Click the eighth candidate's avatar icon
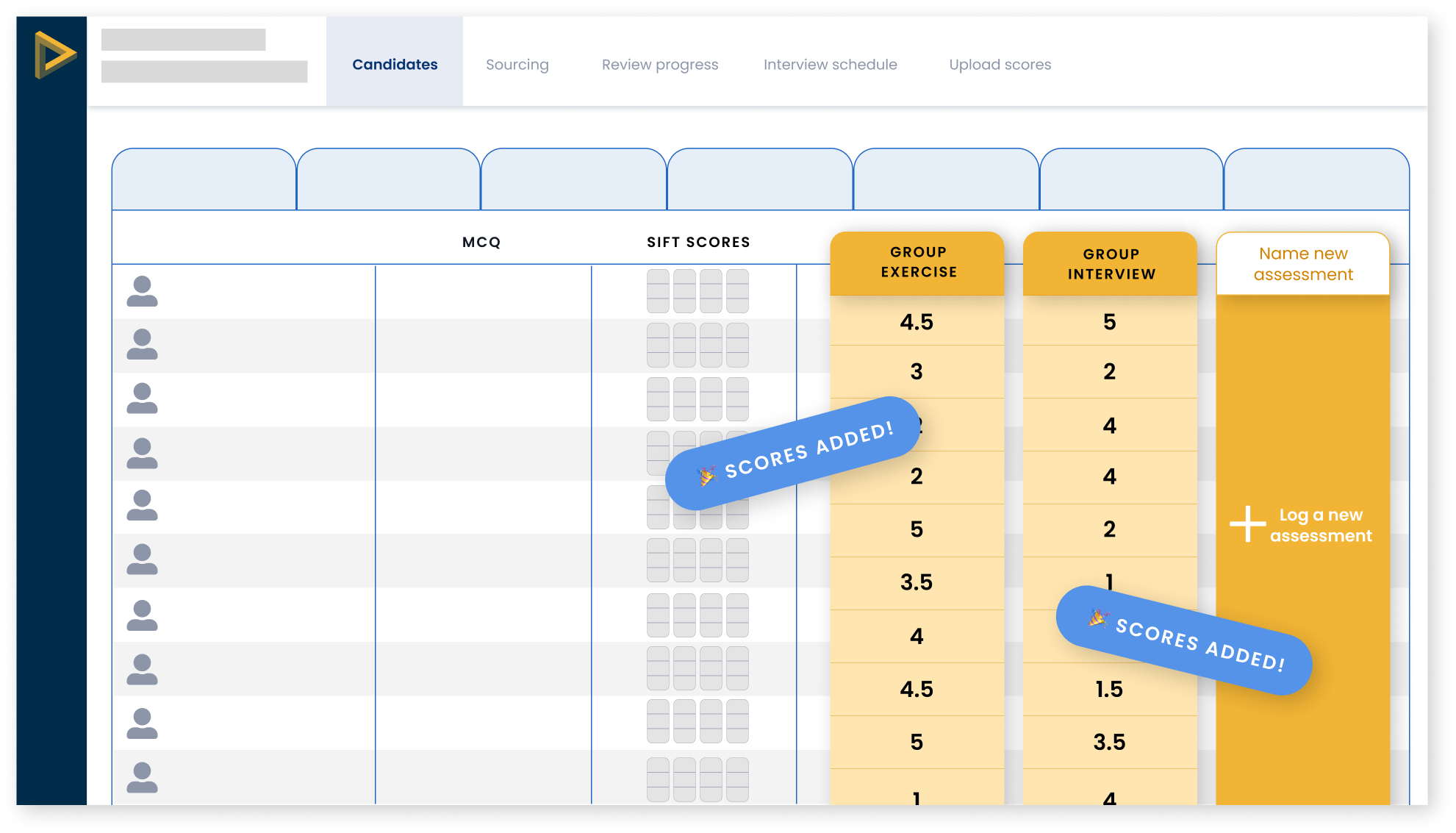The width and height of the screenshot is (1456, 833). [142, 670]
